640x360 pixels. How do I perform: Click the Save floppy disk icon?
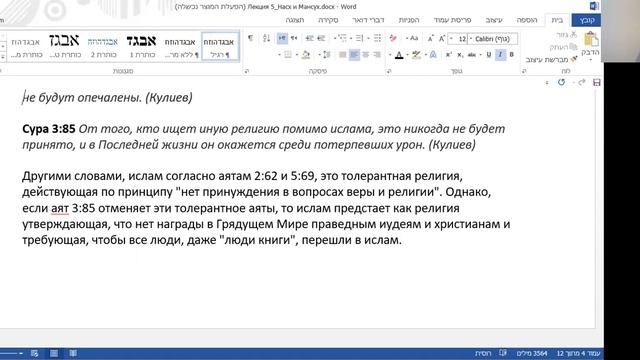click(596, 82)
